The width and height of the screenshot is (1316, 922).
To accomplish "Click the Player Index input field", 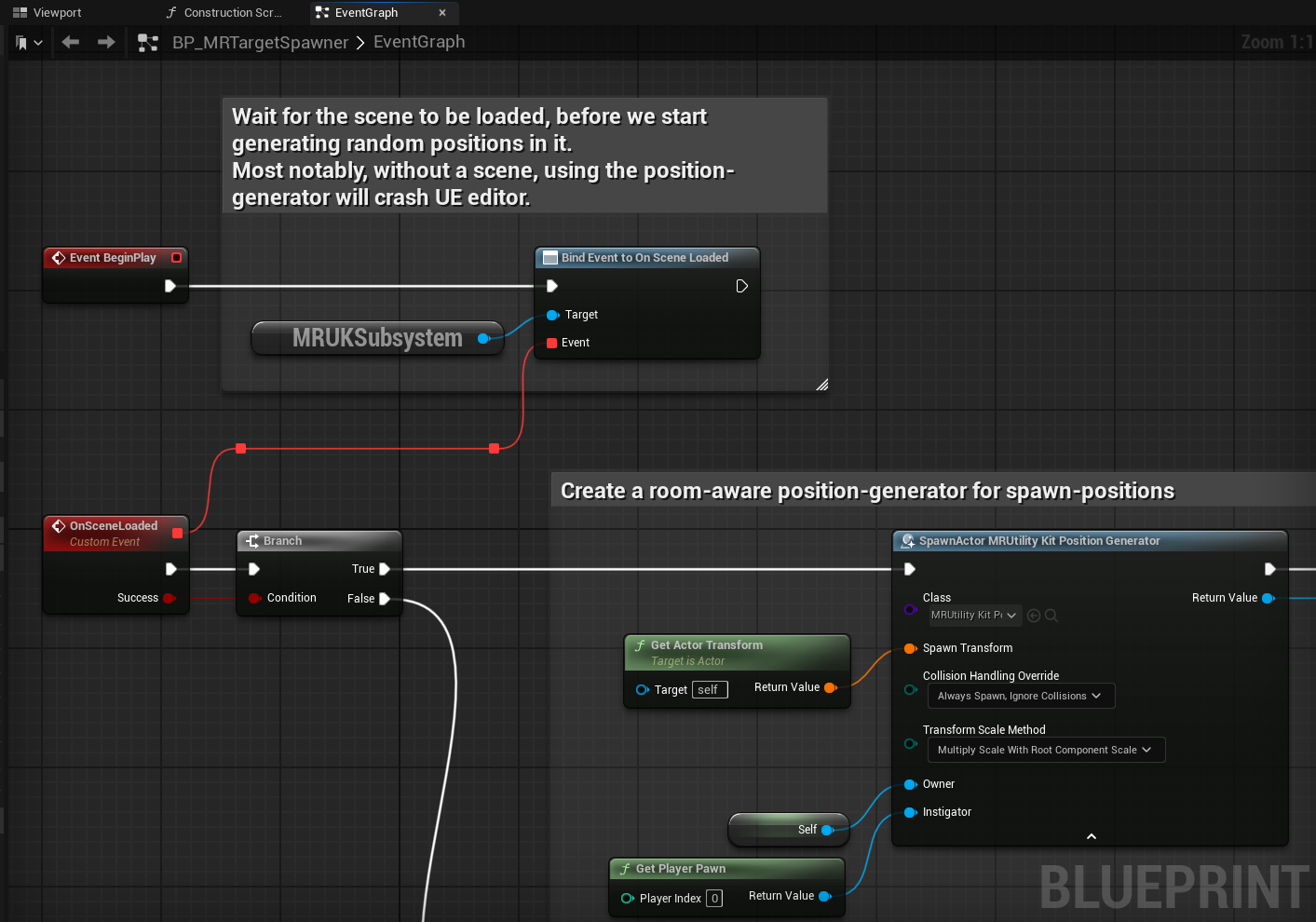I will 714,899.
